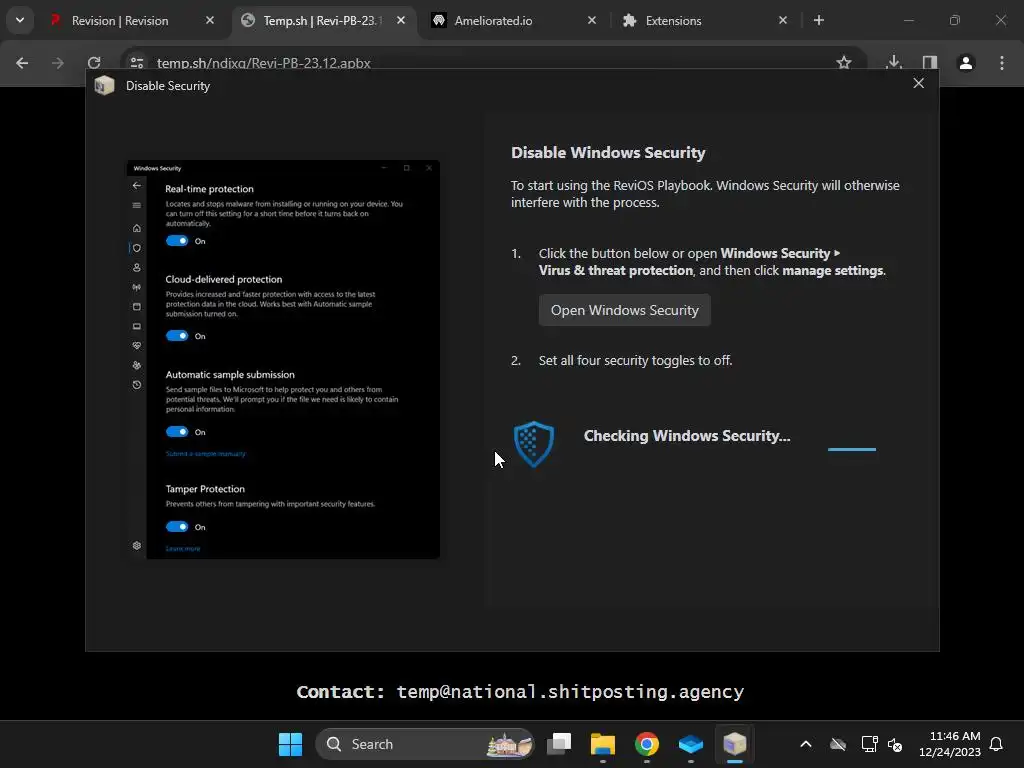Image resolution: width=1024 pixels, height=768 pixels.
Task: Open the Chrome downloads icon
Action: pyautogui.click(x=894, y=63)
